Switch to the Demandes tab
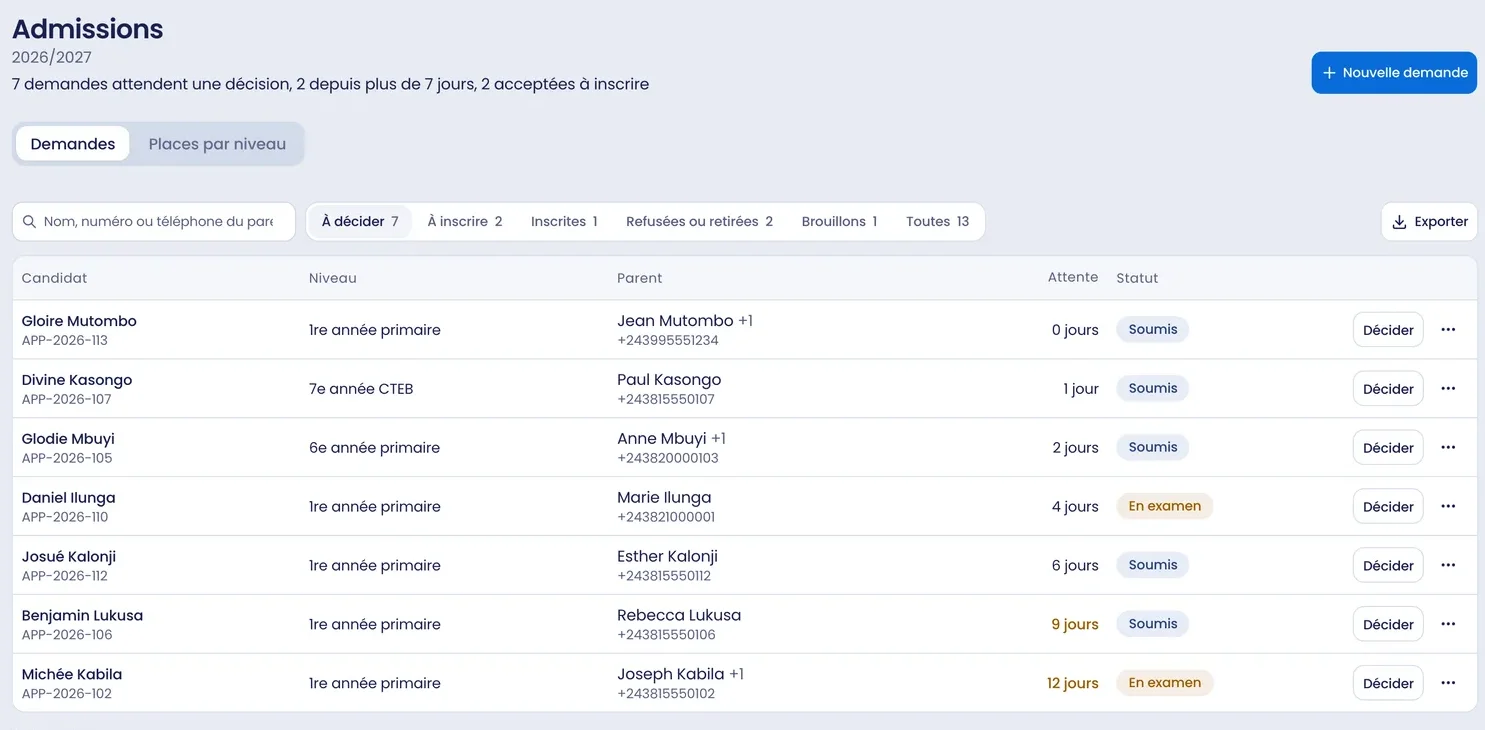 click(x=73, y=144)
